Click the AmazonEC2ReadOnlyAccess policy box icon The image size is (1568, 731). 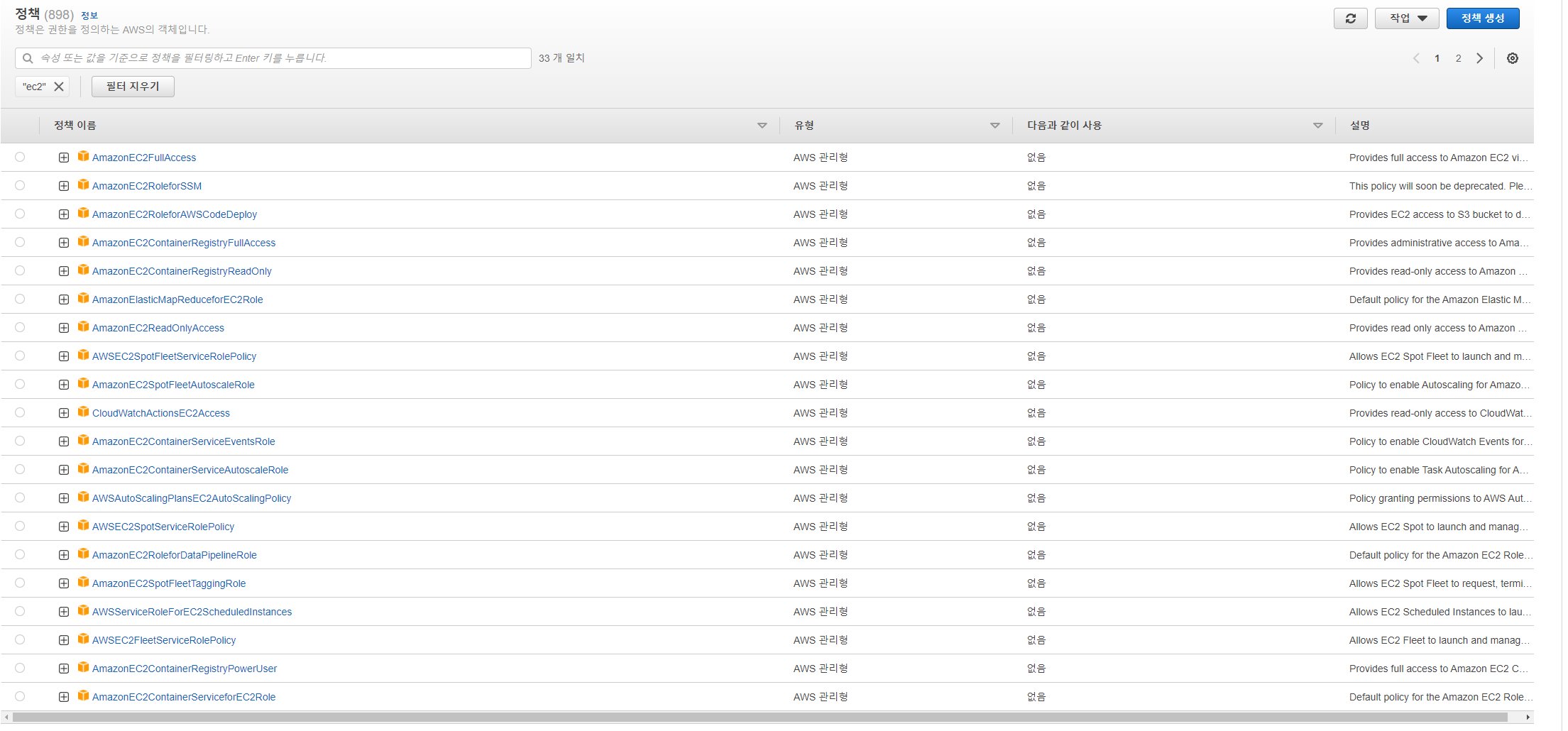pos(83,326)
